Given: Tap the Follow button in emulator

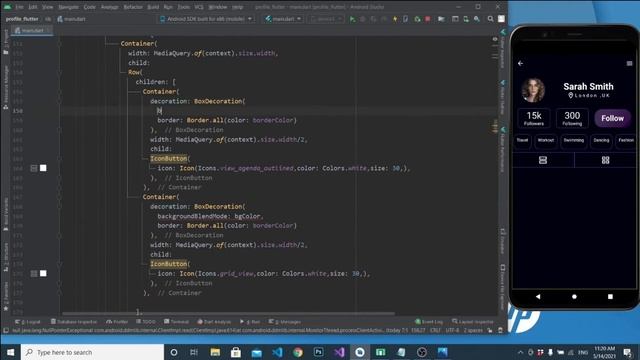Looking at the screenshot, I should pos(612,118).
